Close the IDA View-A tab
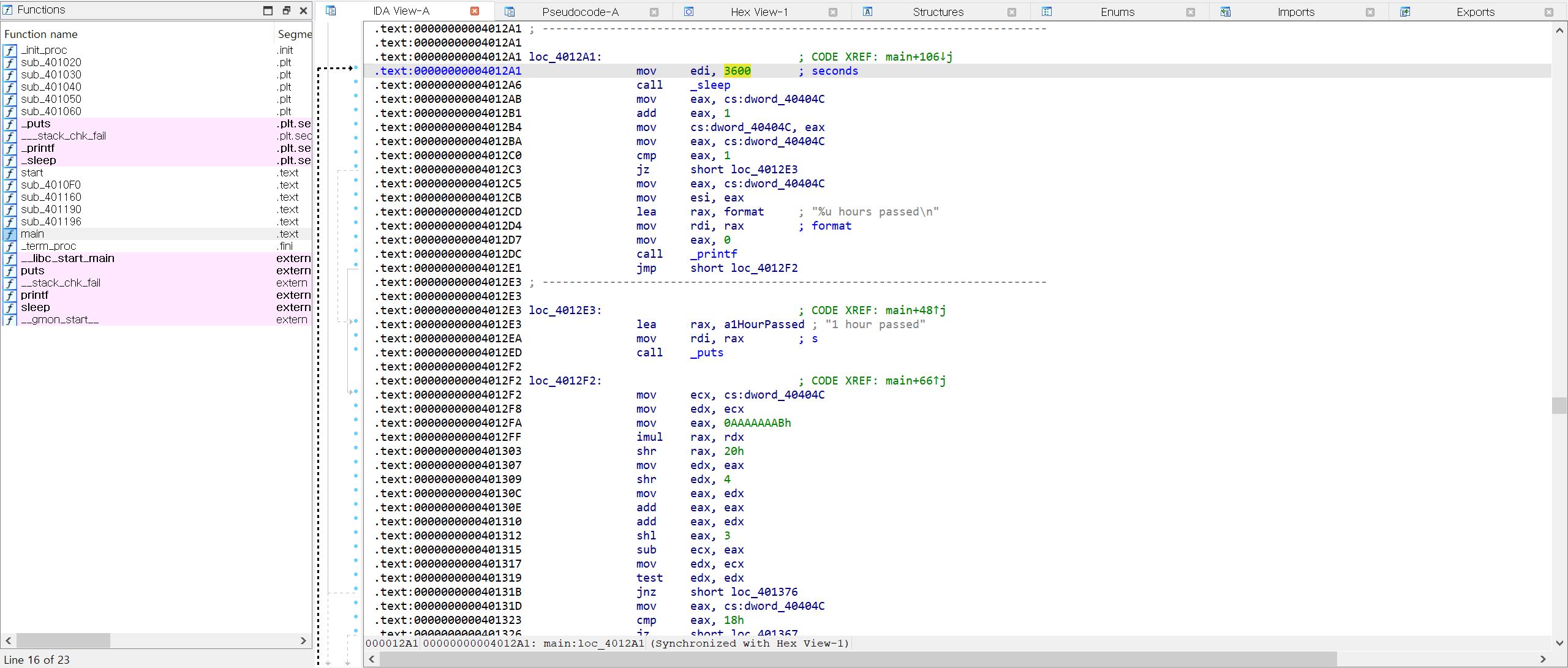Image resolution: width=1568 pixels, height=668 pixels. pyautogui.click(x=475, y=11)
